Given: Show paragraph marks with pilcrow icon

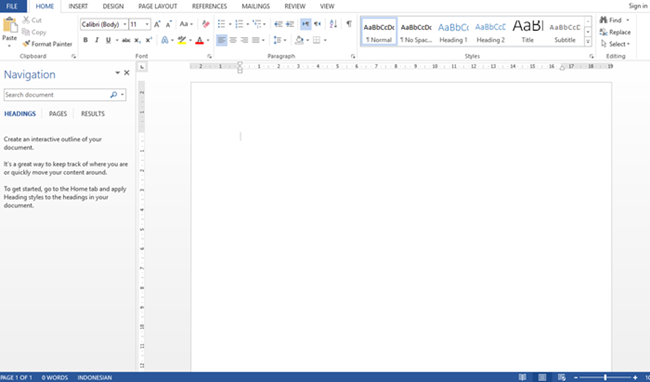Looking at the screenshot, I should [349, 24].
